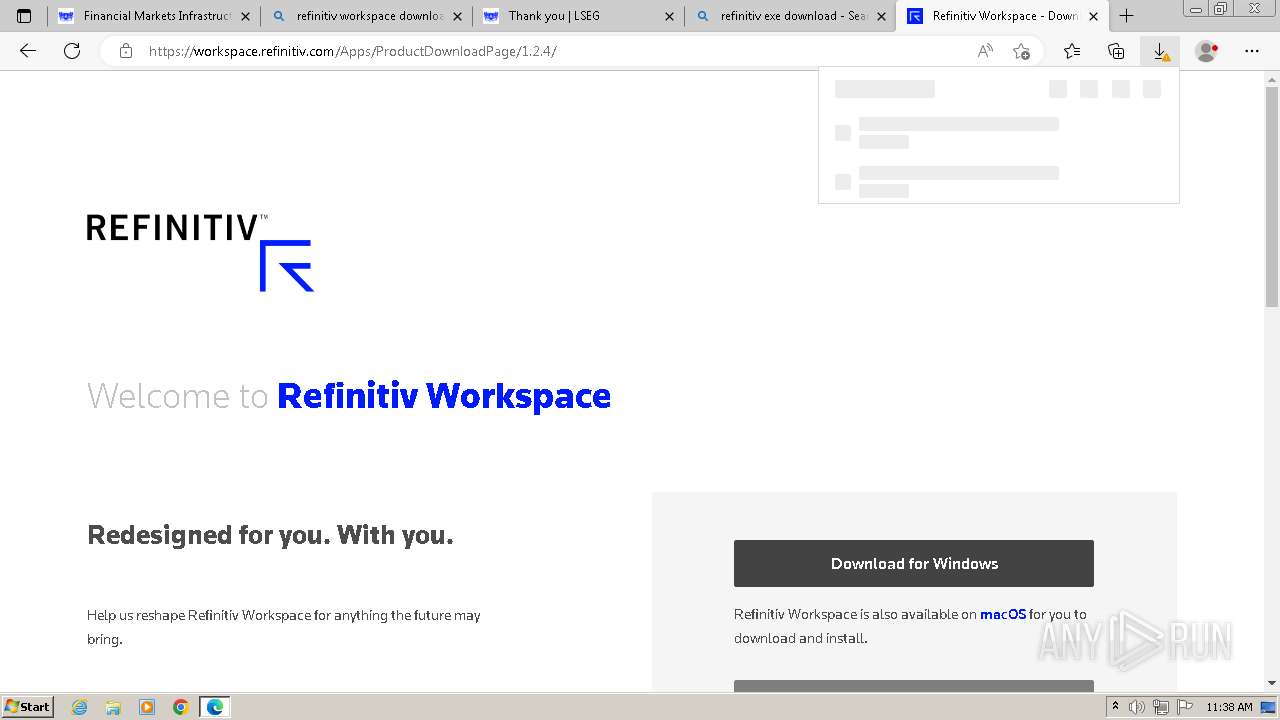Open network status in system tray
This screenshot has height=720, width=1280.
click(x=1161, y=707)
